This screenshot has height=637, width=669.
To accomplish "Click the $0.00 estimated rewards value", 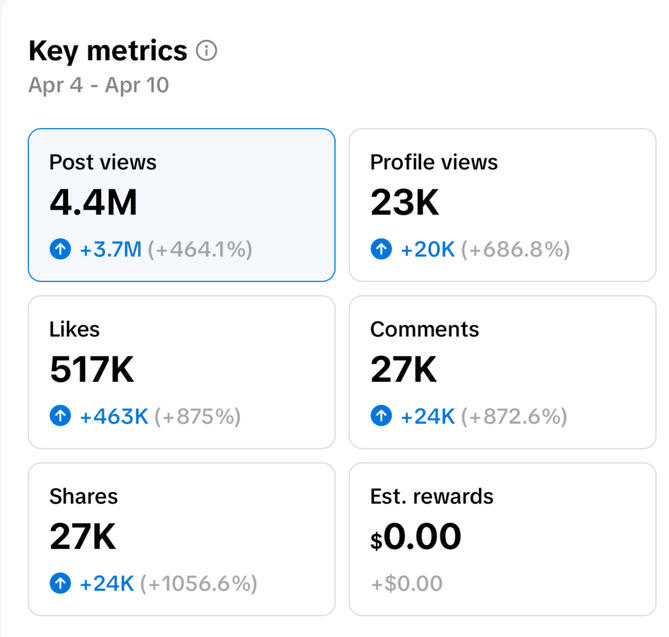I will [416, 537].
